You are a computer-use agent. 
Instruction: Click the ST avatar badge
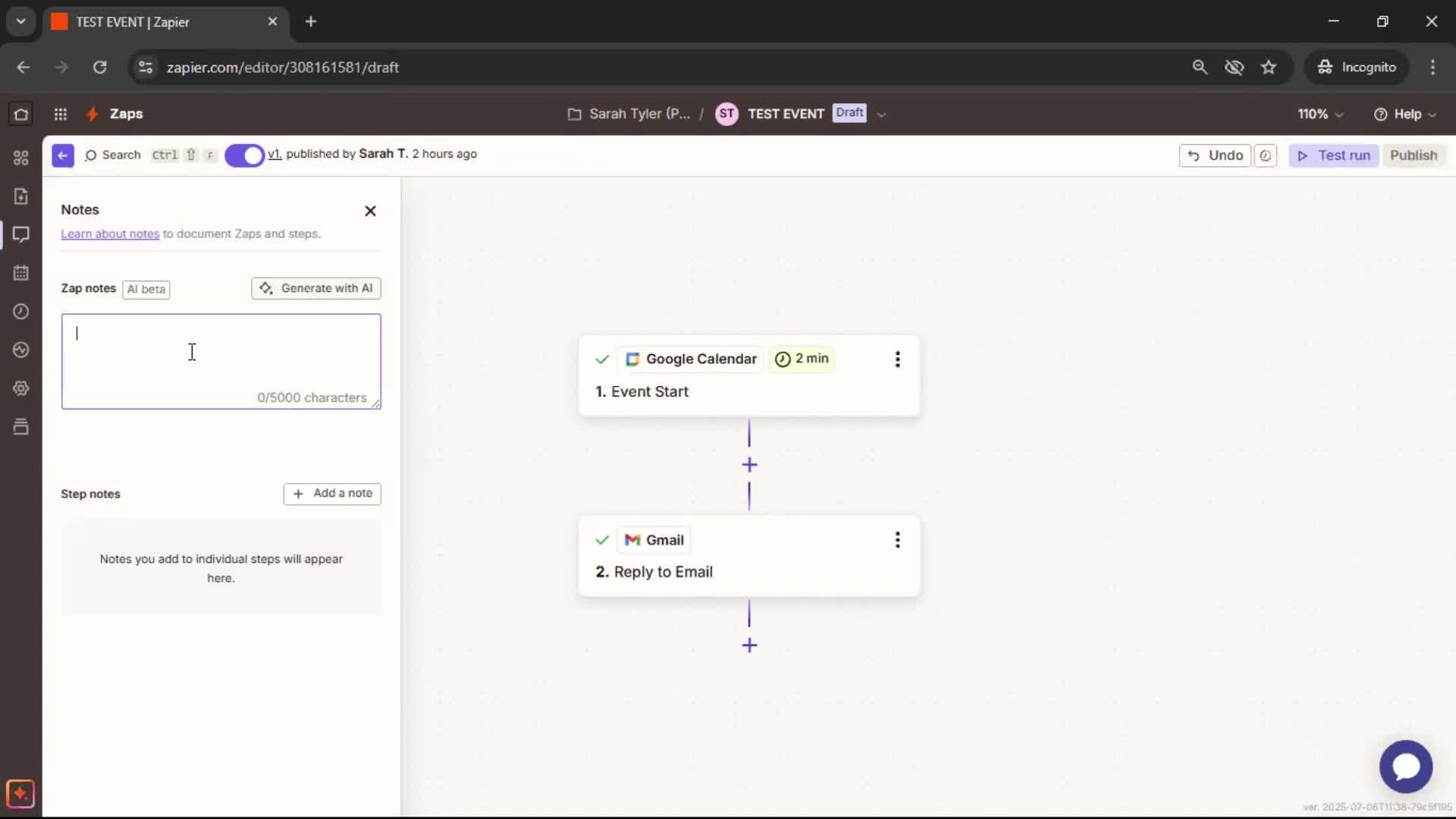[726, 114]
